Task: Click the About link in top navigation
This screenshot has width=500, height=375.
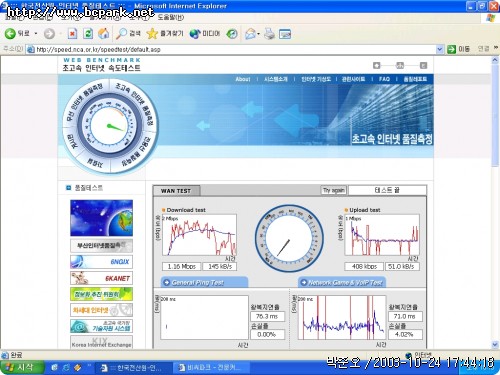Action: (x=243, y=79)
